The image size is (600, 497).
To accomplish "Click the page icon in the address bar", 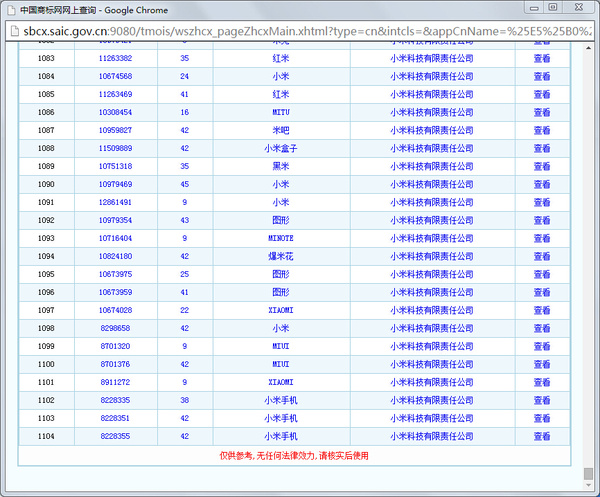I will 15,31.
